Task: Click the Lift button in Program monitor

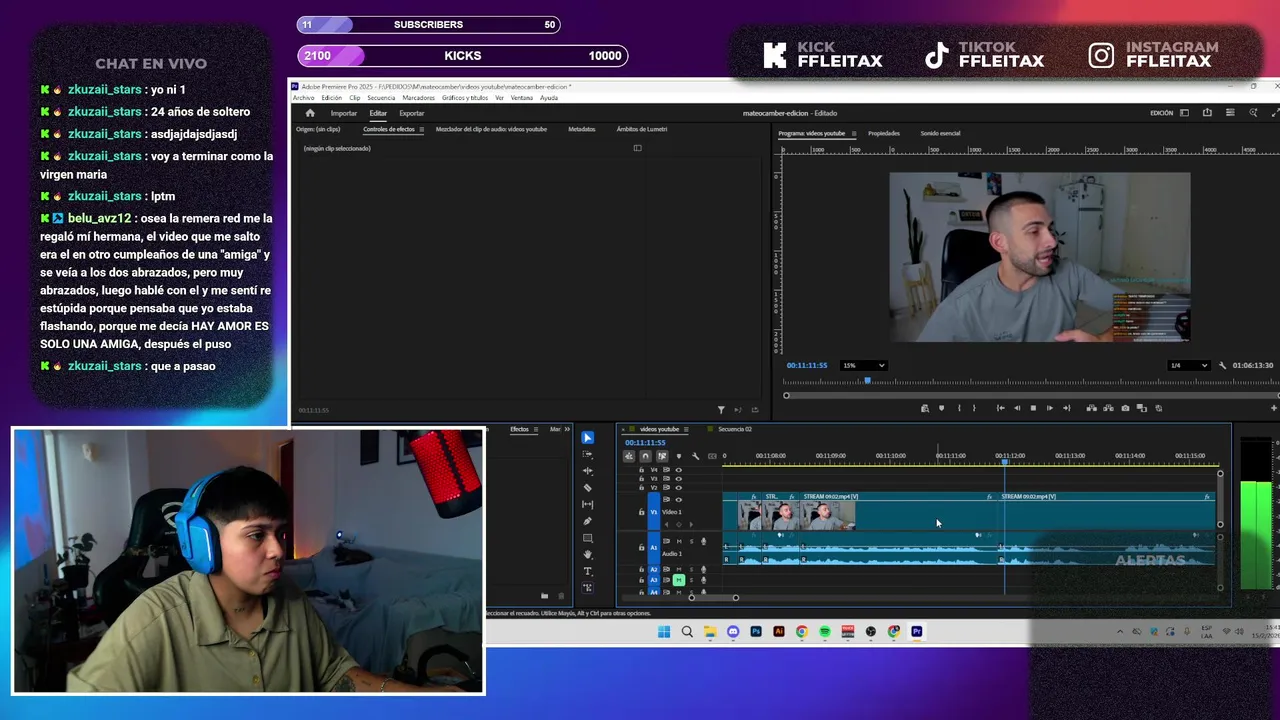Action: tap(1091, 408)
